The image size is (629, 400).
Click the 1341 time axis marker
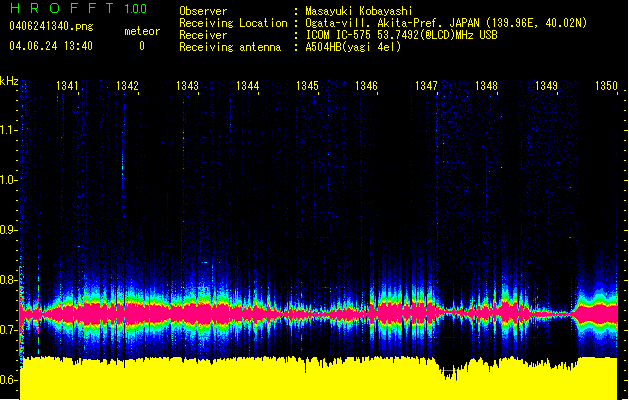[67, 86]
